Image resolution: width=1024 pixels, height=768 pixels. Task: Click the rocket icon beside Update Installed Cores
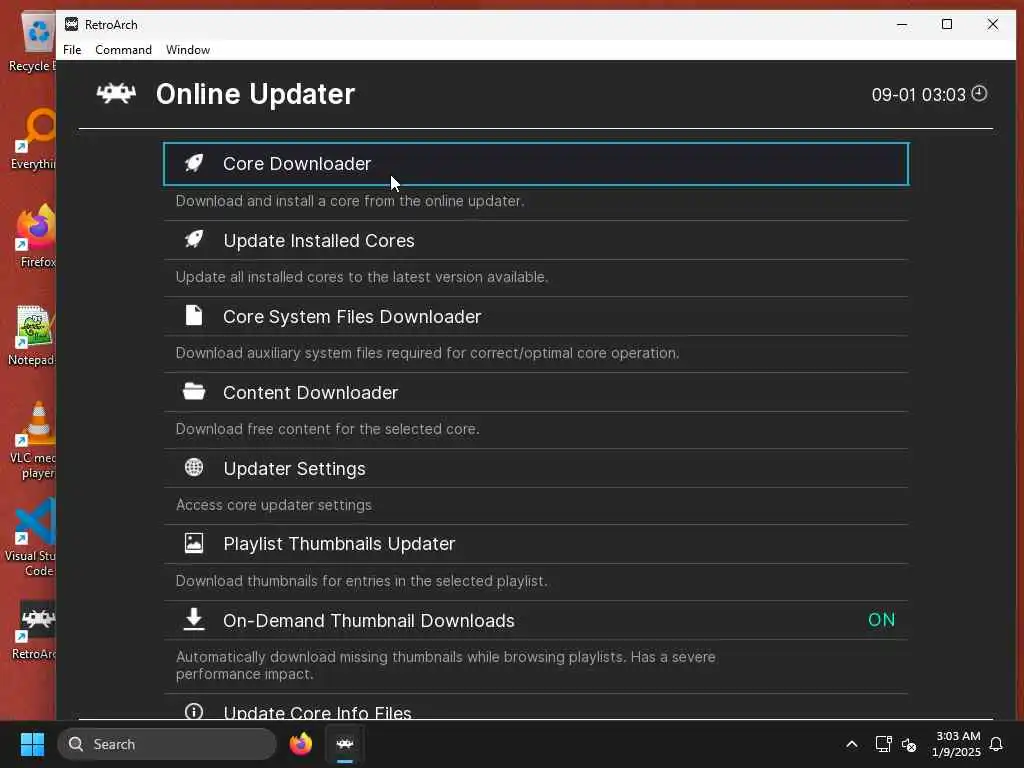coord(194,240)
